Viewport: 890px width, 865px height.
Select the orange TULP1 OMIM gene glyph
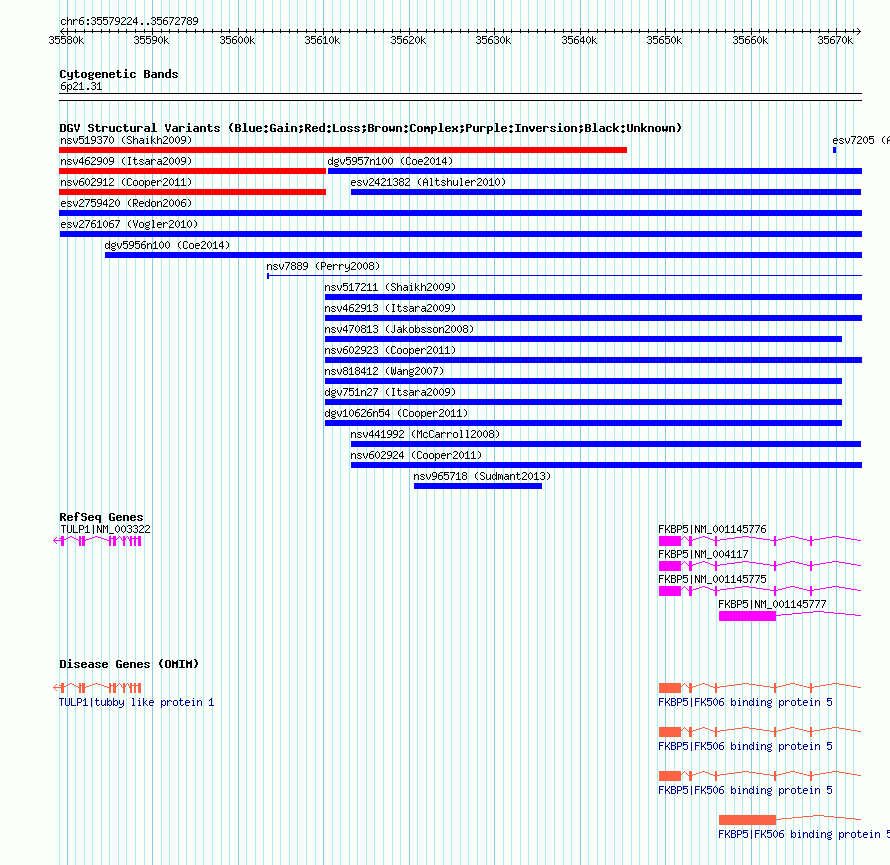(97, 688)
